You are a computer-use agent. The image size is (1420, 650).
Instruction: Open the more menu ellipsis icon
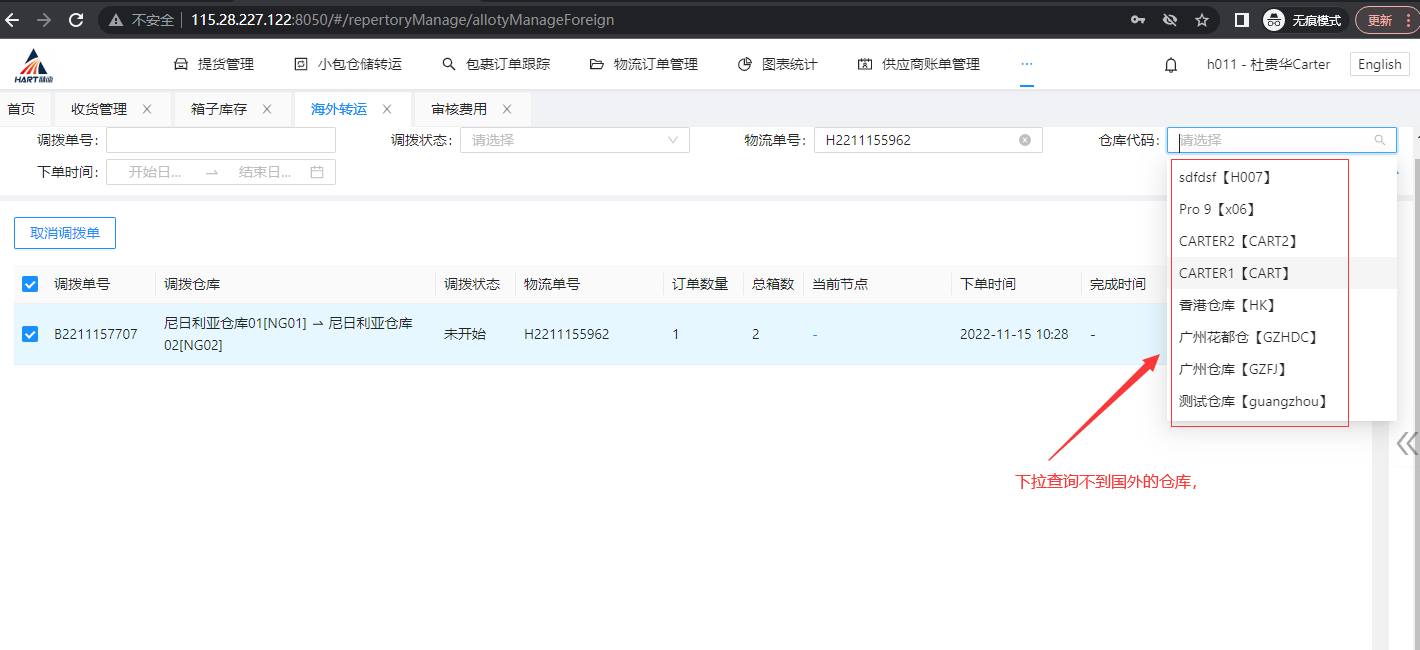1027,64
